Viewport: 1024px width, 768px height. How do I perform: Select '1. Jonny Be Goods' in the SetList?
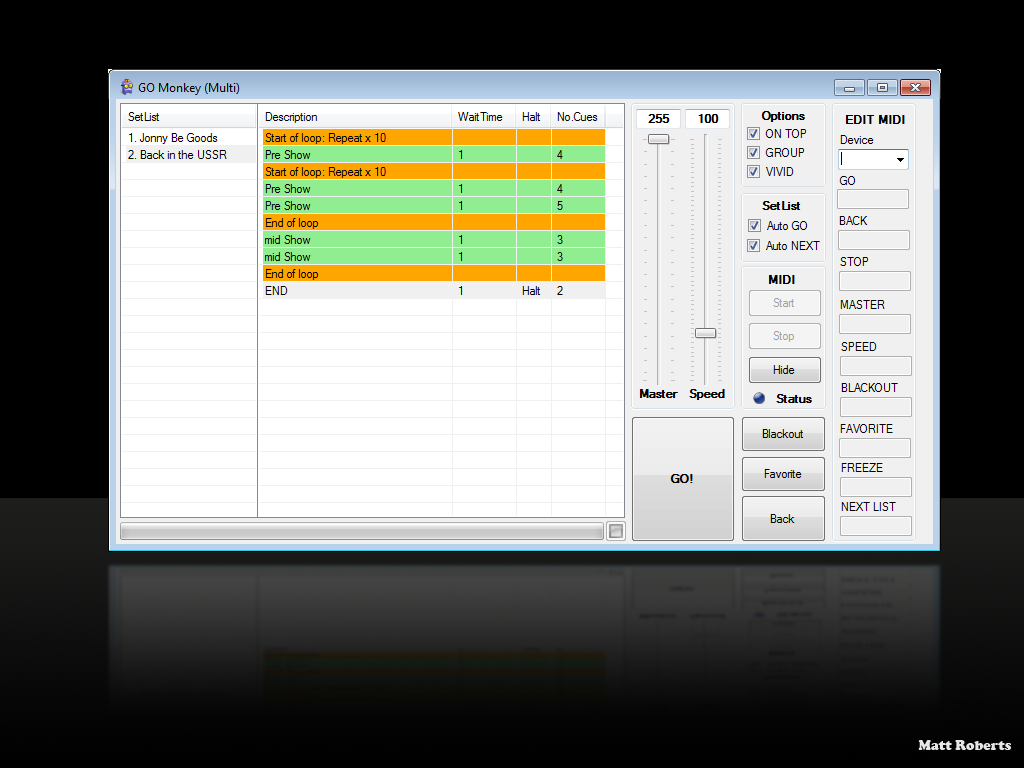[x=172, y=138]
